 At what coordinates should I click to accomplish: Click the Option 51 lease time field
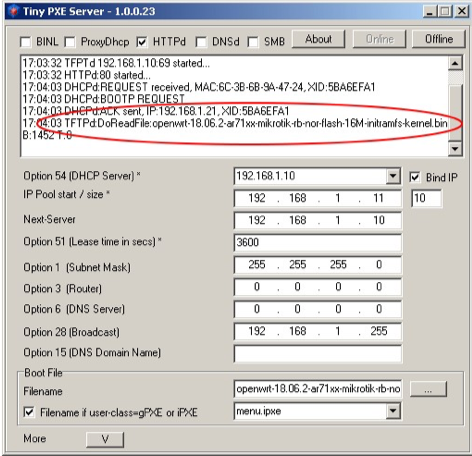pos(318,242)
